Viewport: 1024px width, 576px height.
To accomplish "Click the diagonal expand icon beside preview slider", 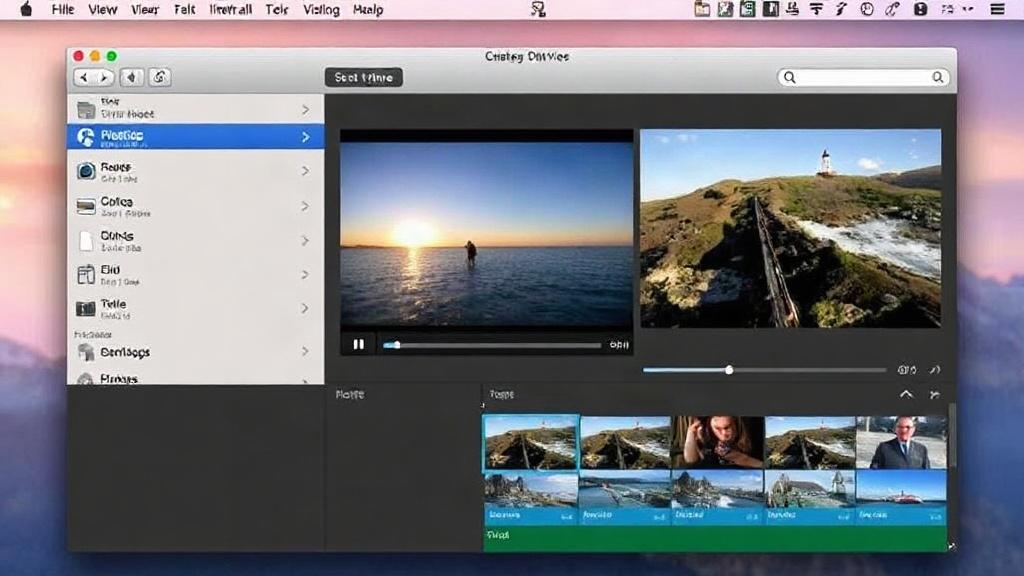I will (x=935, y=370).
